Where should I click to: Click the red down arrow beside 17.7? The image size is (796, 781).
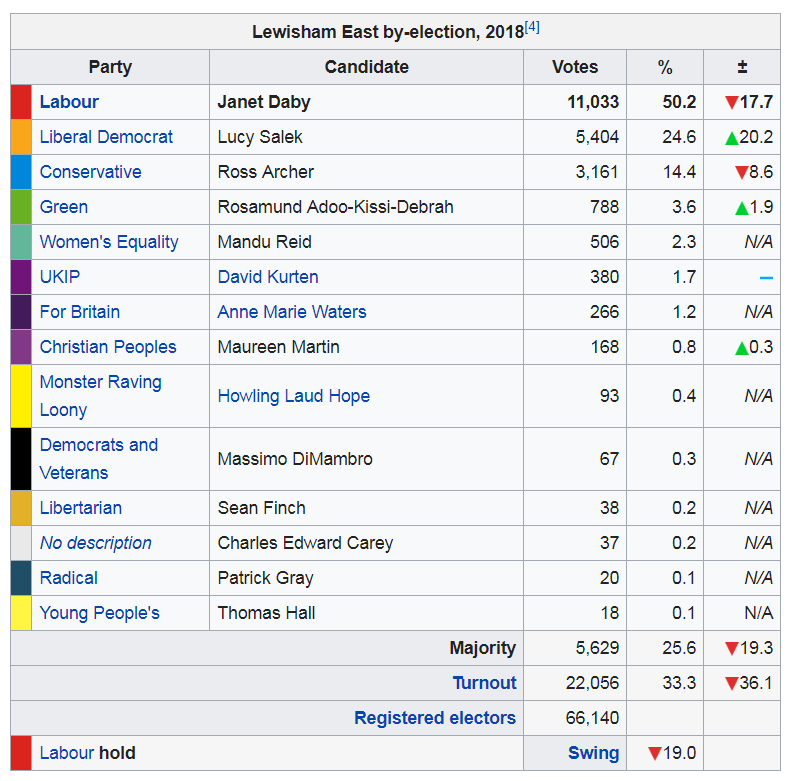coord(731,102)
